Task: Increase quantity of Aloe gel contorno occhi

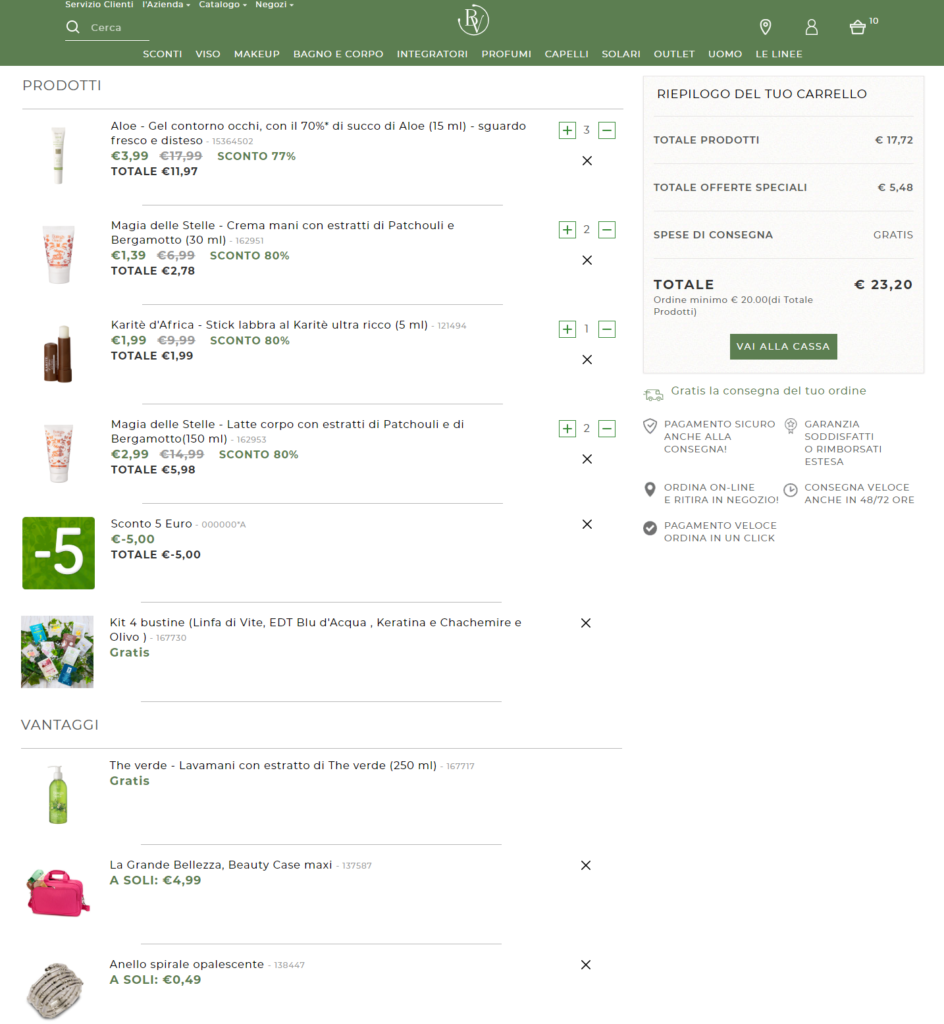Action: 567,130
